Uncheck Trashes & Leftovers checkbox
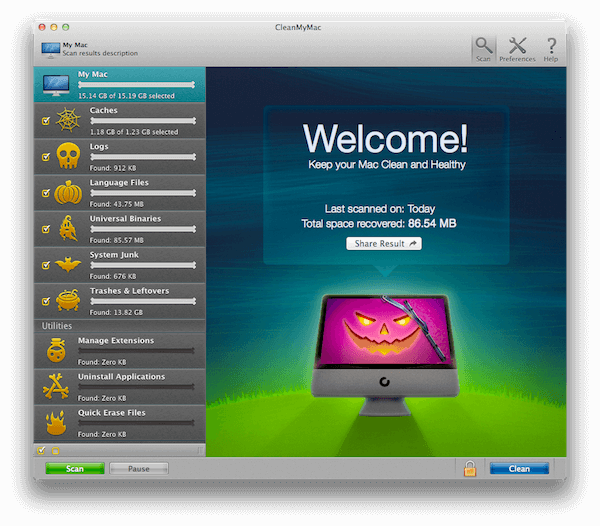 click(46, 301)
